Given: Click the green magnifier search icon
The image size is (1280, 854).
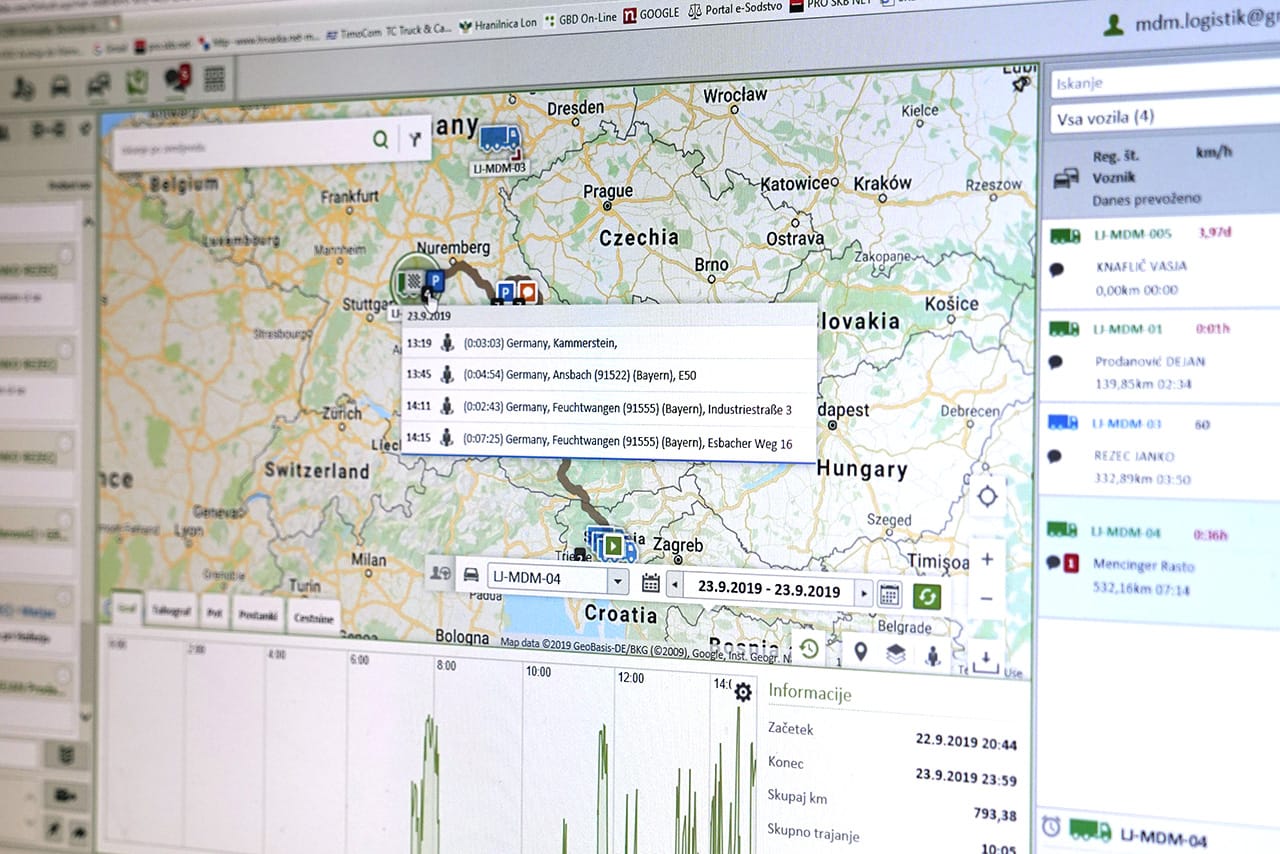Looking at the screenshot, I should coord(380,139).
